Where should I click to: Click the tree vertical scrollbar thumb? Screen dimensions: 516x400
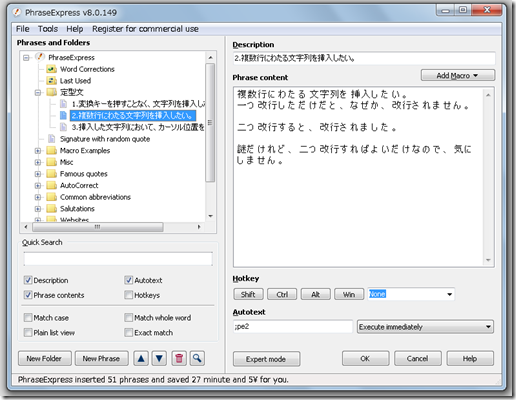210,123
